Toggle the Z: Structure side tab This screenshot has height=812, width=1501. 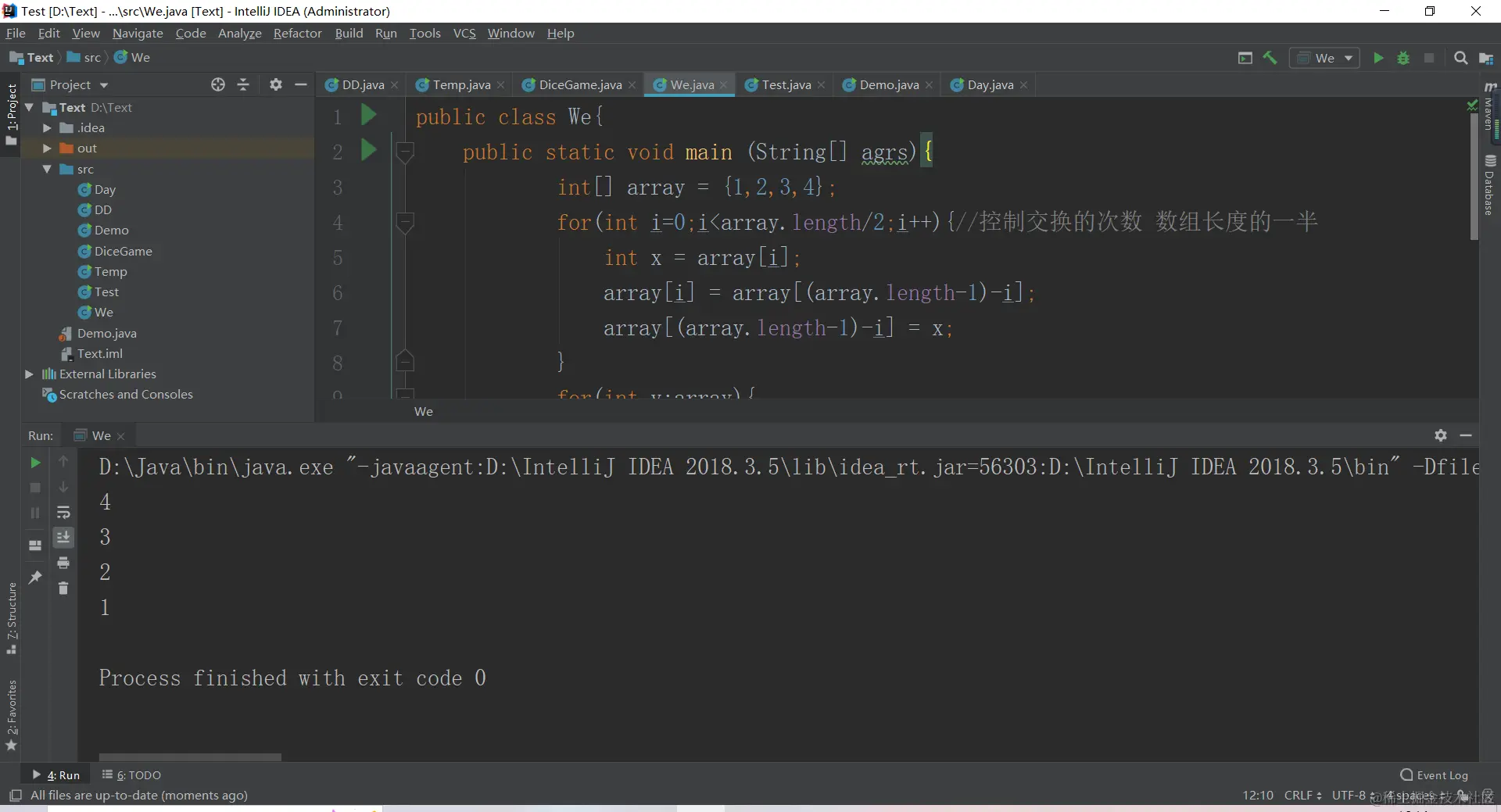click(x=11, y=619)
